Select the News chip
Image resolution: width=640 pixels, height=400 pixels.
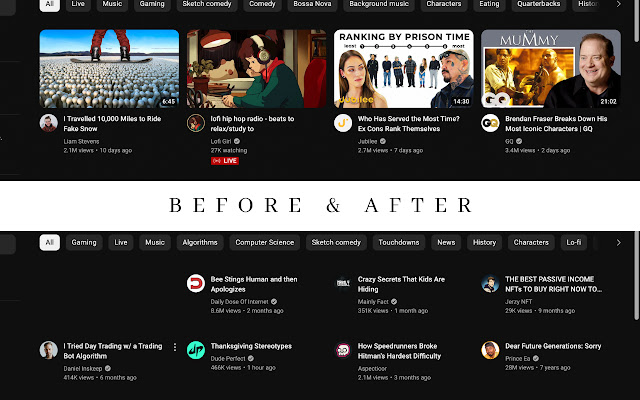coord(446,242)
